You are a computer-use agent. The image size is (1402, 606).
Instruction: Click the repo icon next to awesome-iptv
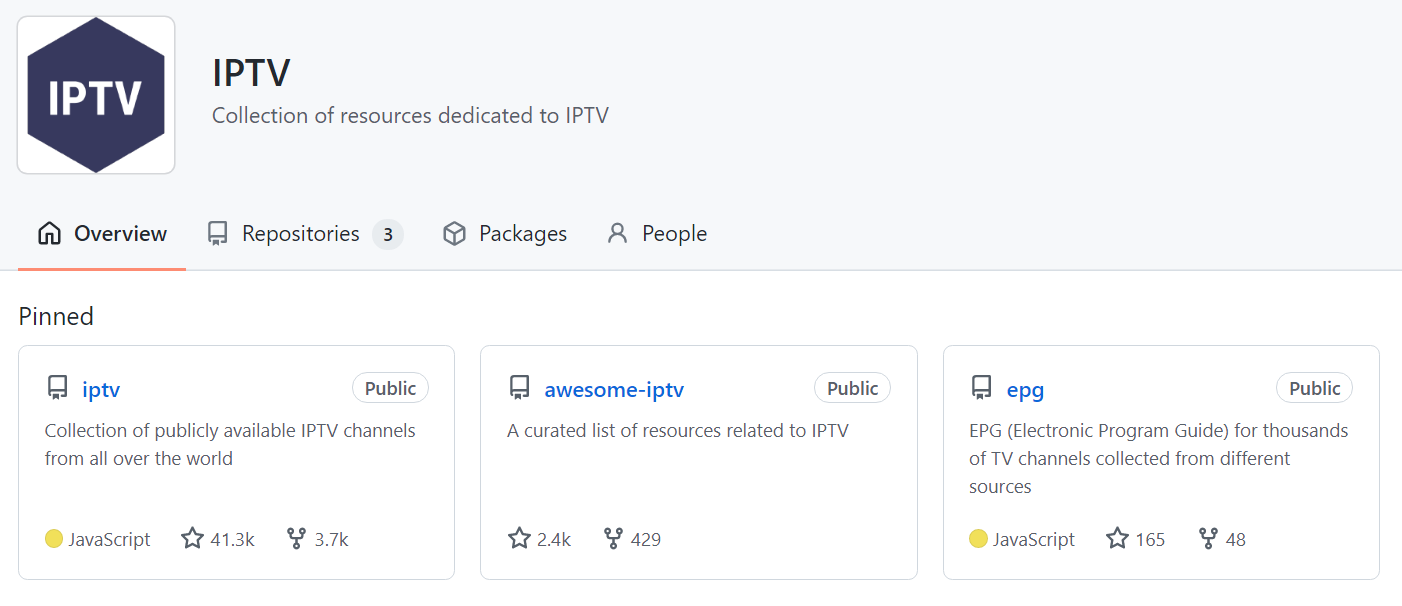[x=520, y=388]
